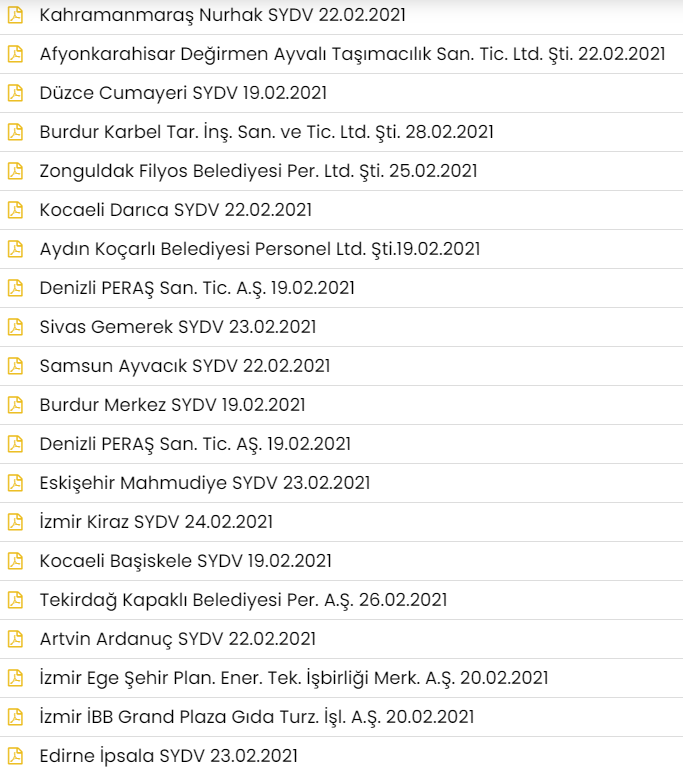Click PDF icon next to Düzce Cumayeri SYDV
Image resolution: width=683 pixels, height=774 pixels.
[15, 93]
